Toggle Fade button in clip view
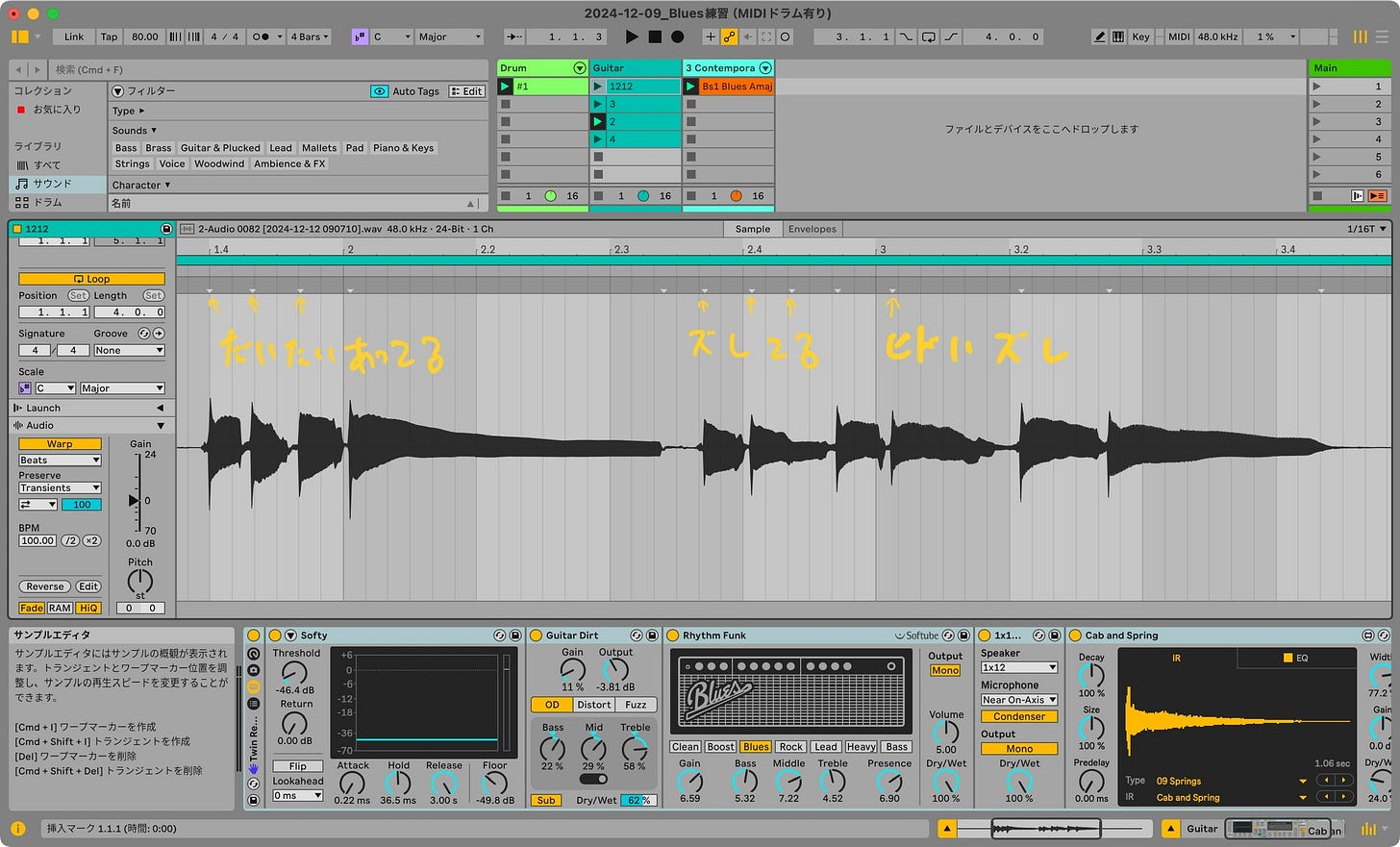Image resolution: width=1400 pixels, height=847 pixels. coord(32,608)
